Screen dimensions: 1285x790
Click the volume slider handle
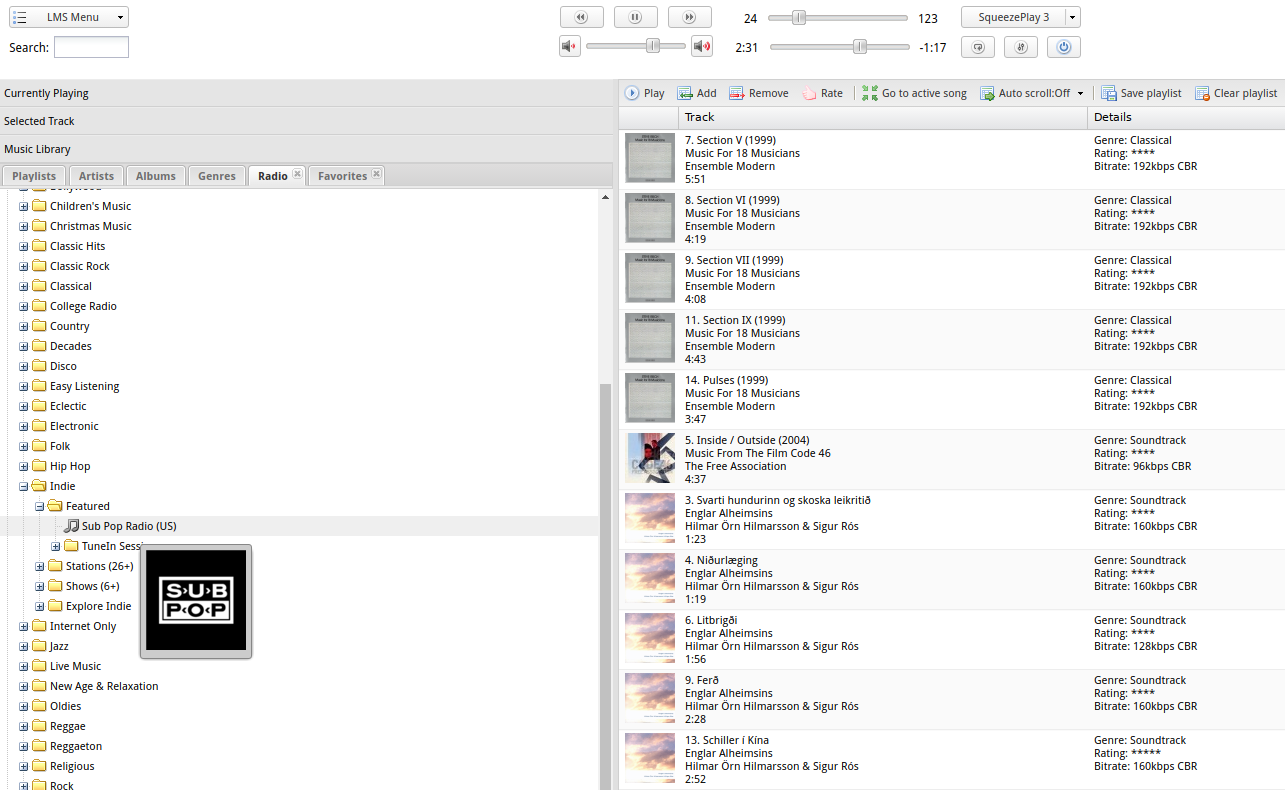point(653,46)
